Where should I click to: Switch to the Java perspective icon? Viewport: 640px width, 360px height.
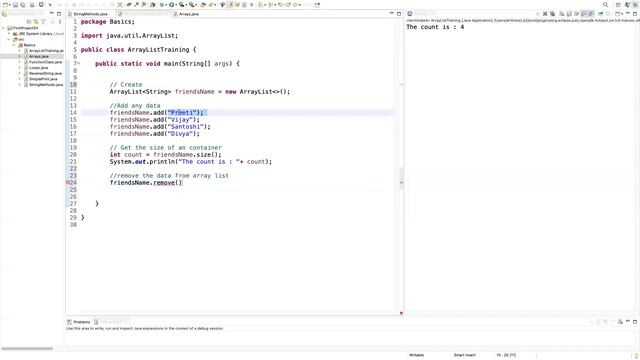coord(627,4)
